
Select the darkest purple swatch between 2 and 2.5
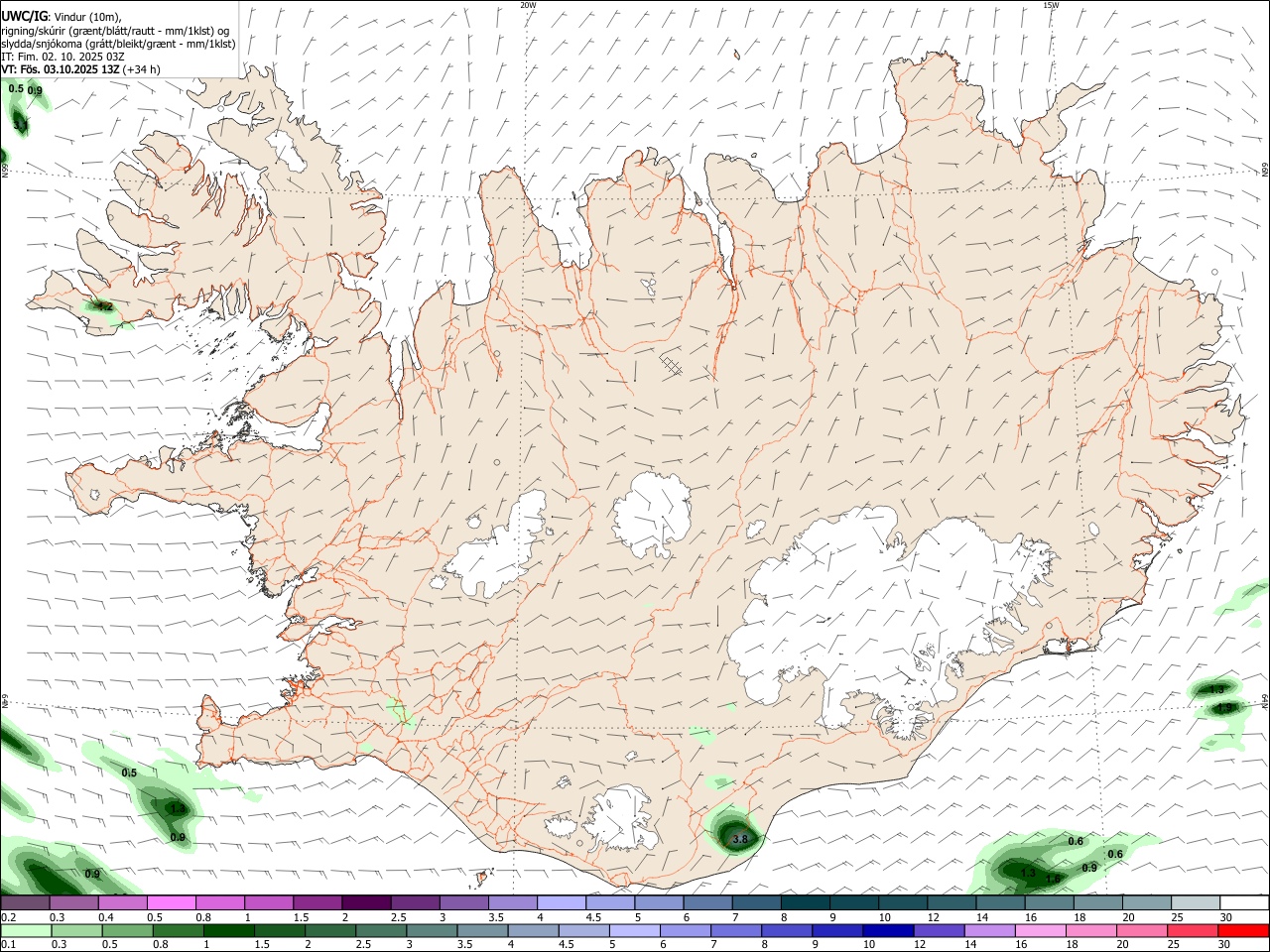click(366, 902)
